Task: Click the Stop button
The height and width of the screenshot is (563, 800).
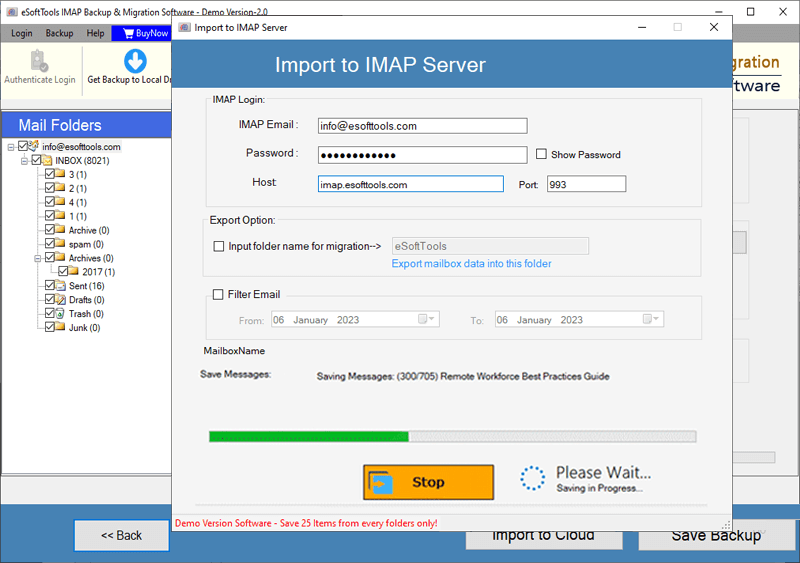Action: point(429,482)
